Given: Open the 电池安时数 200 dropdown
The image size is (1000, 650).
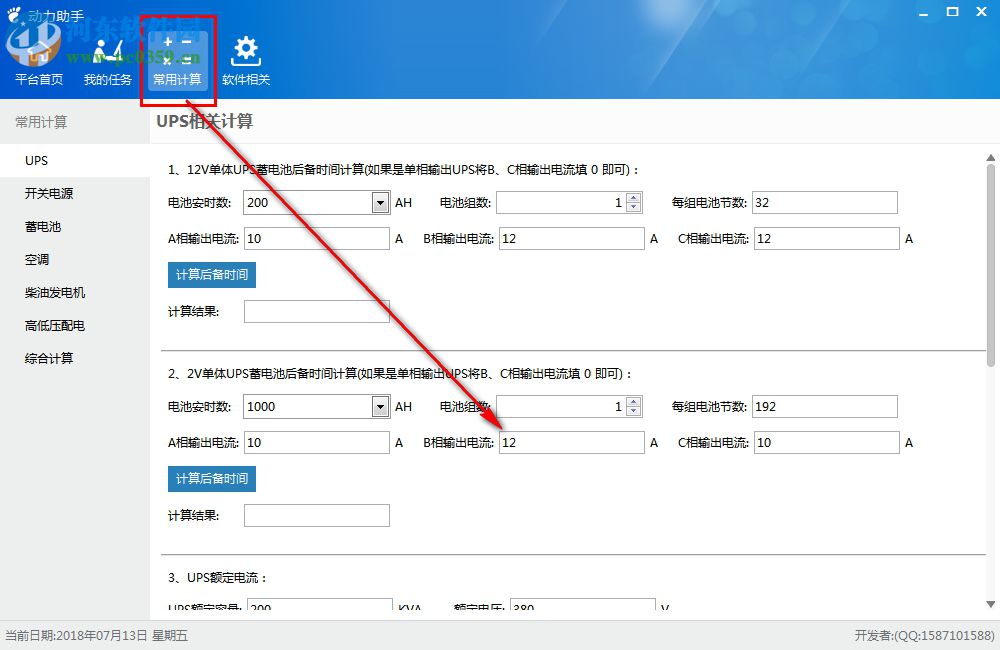Looking at the screenshot, I should [x=379, y=202].
